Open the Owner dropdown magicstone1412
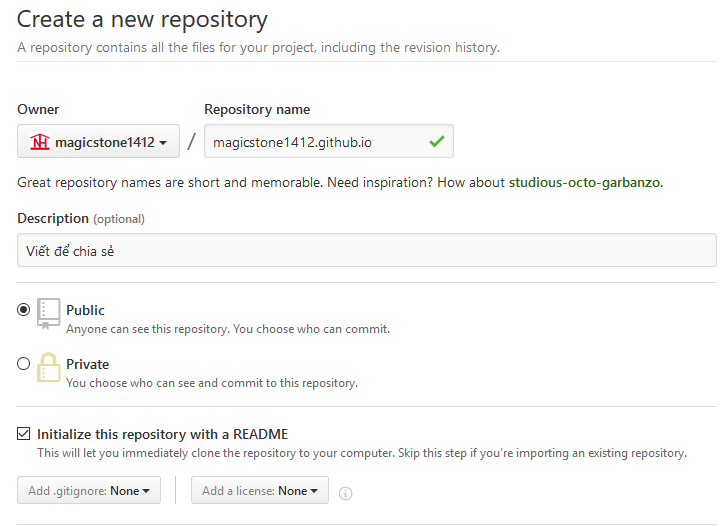This screenshot has height=526, width=725. tap(98, 141)
